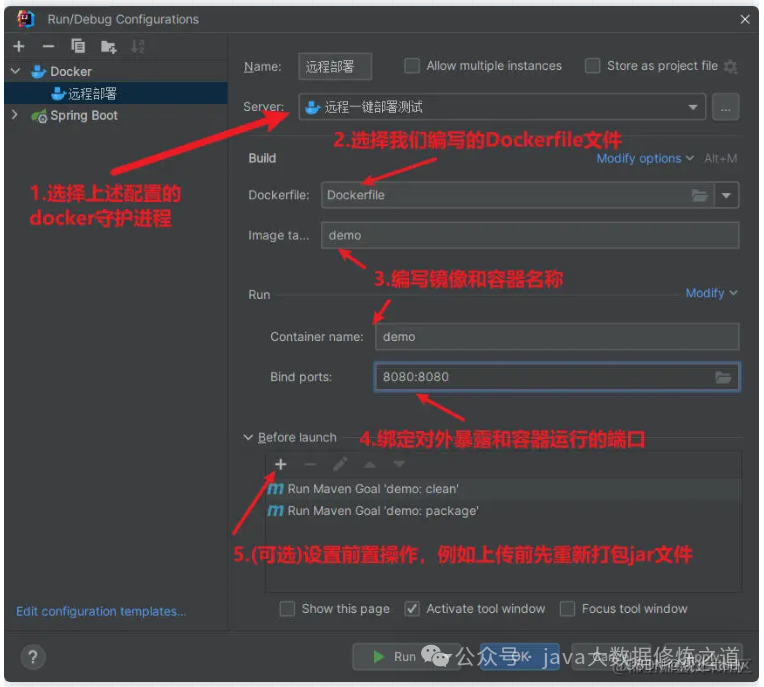This screenshot has height=687, width=764.
Task: Add a new run configuration
Action: coord(19,46)
